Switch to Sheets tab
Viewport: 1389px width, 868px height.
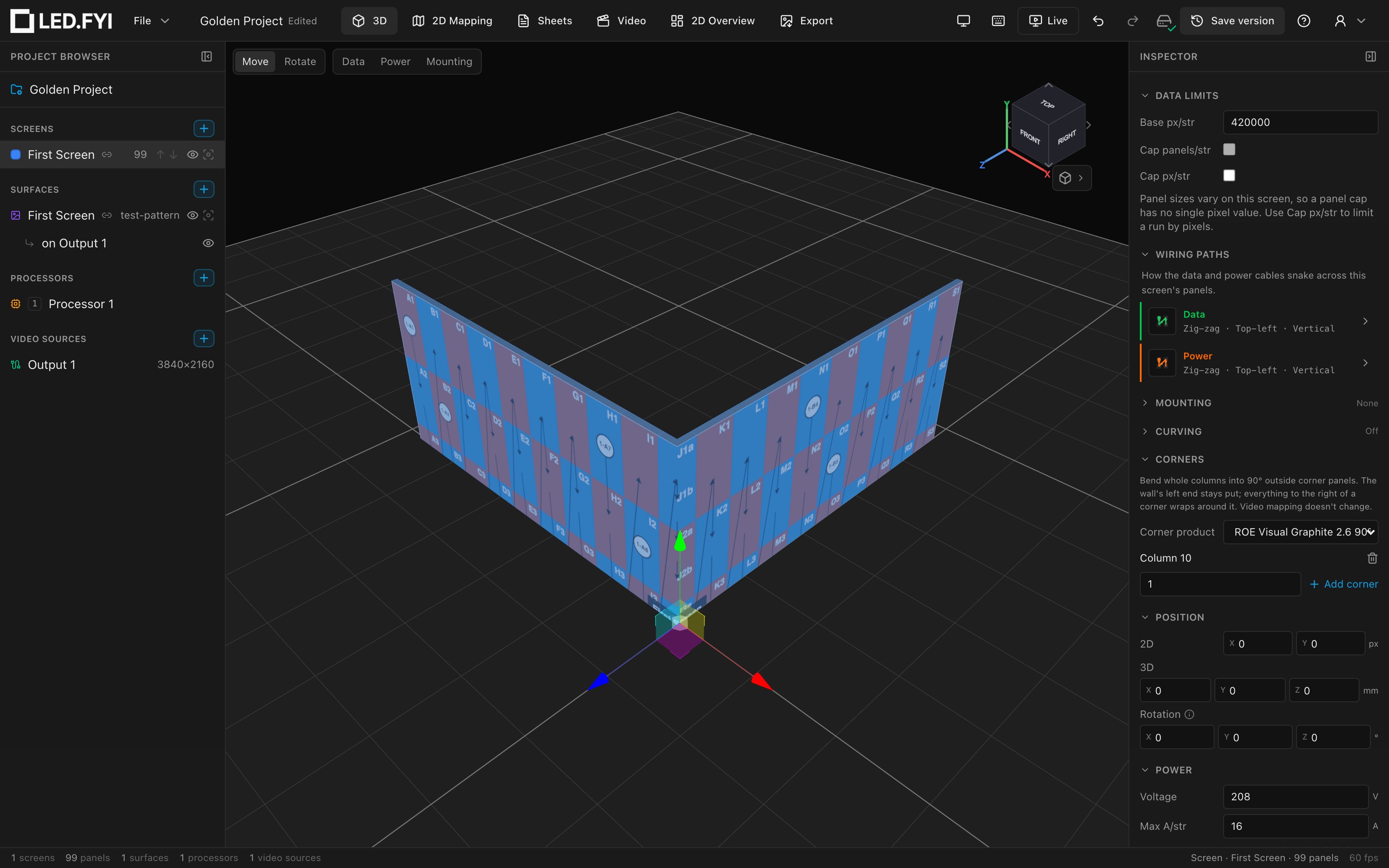(545, 21)
